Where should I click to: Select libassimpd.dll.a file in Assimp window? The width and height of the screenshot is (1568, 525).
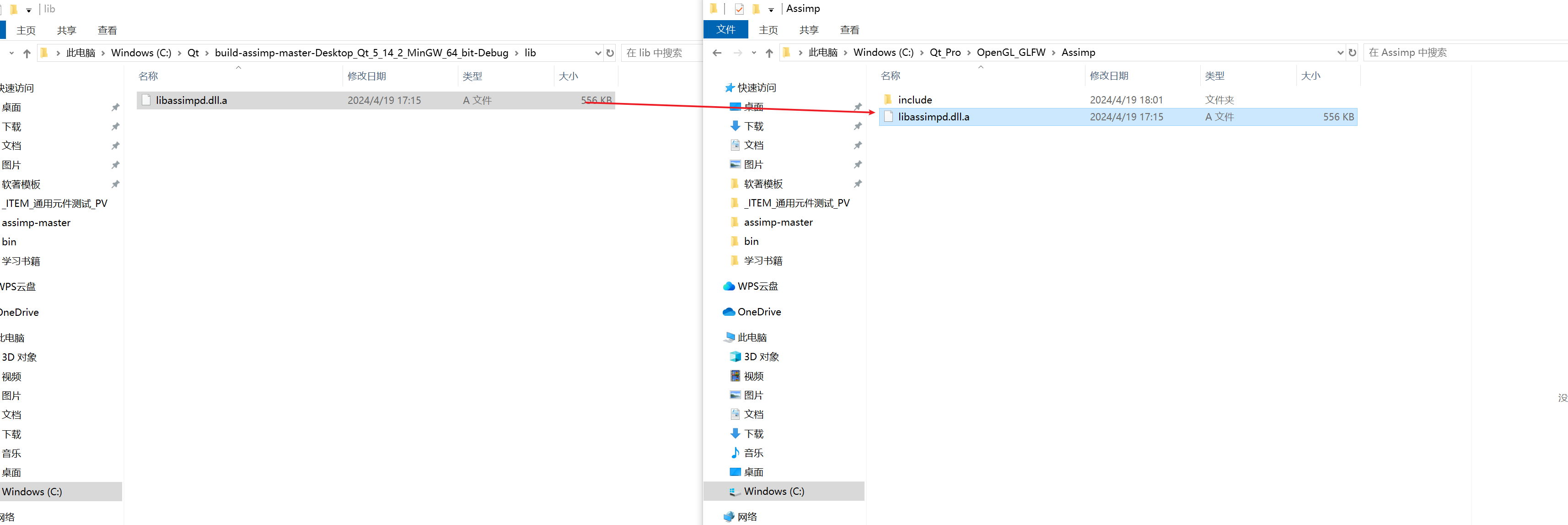point(1118,117)
